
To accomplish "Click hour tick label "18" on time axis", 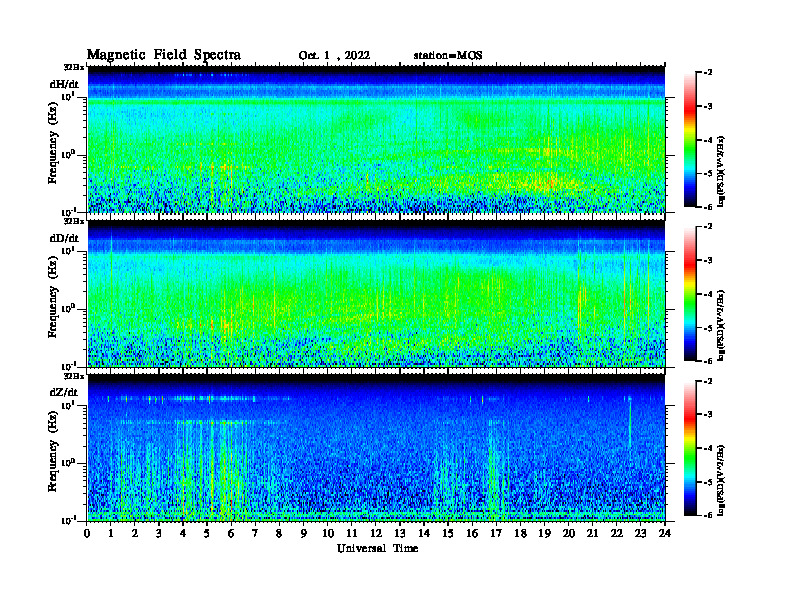I will pyautogui.click(x=520, y=534).
